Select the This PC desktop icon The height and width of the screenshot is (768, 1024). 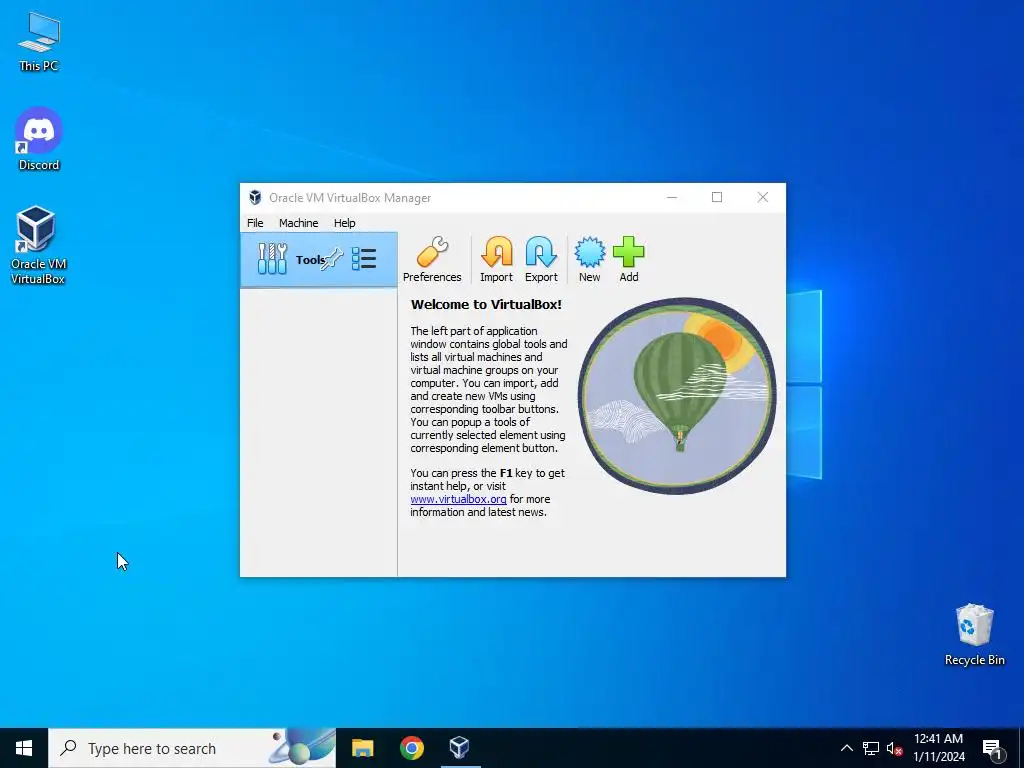[39, 42]
